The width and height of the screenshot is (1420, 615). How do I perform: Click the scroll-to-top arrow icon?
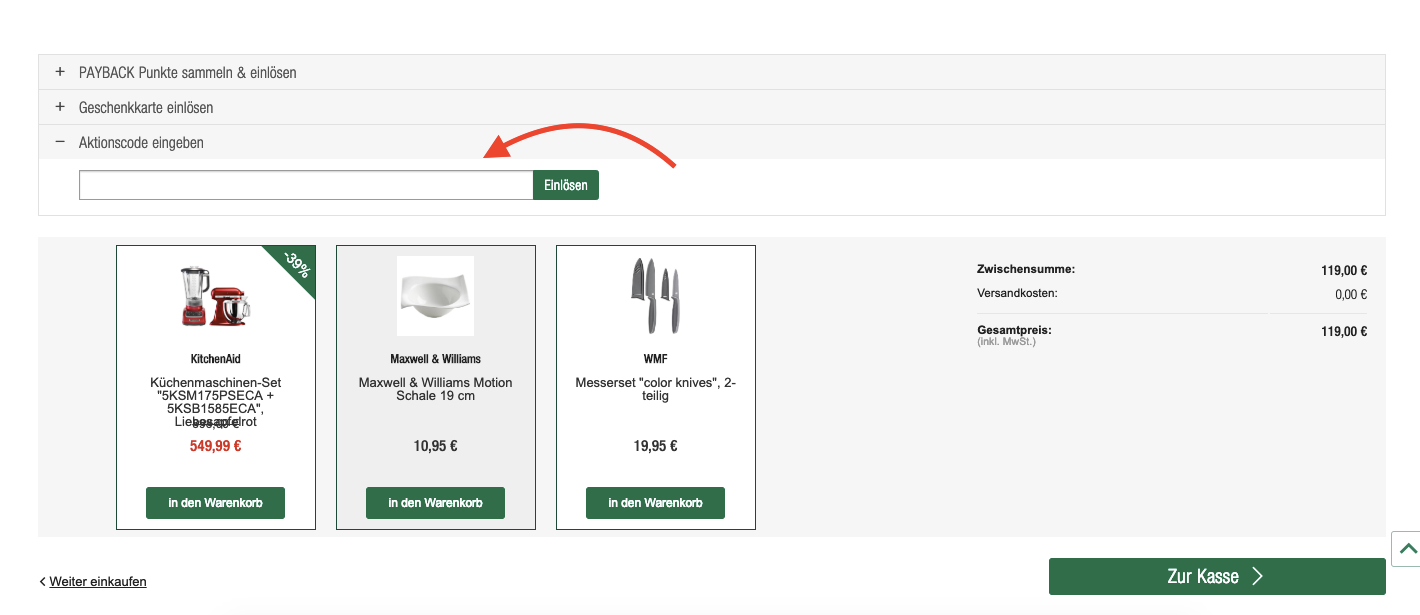point(1408,548)
